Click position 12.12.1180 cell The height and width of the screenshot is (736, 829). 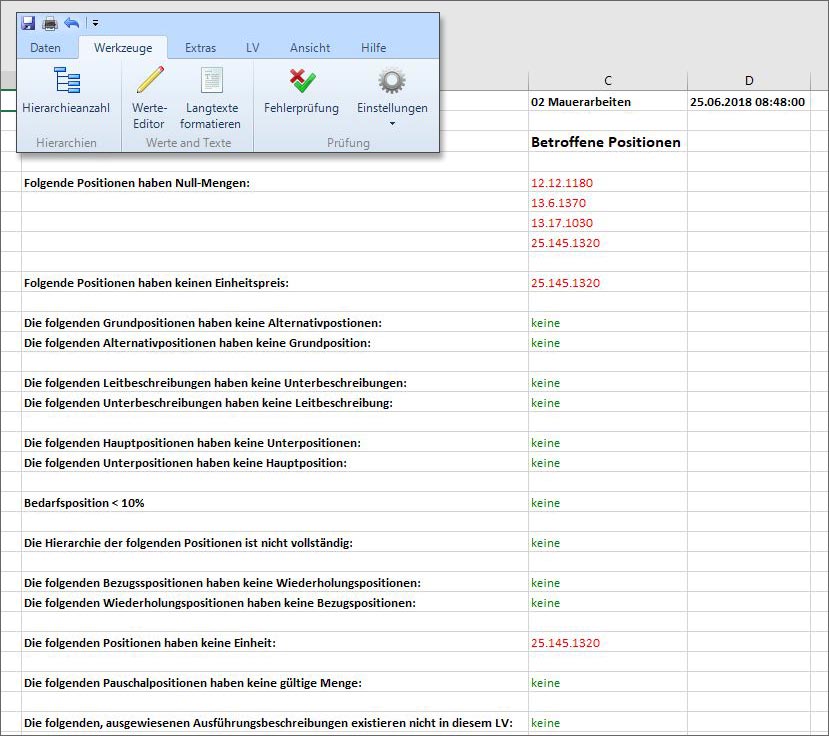(562, 183)
